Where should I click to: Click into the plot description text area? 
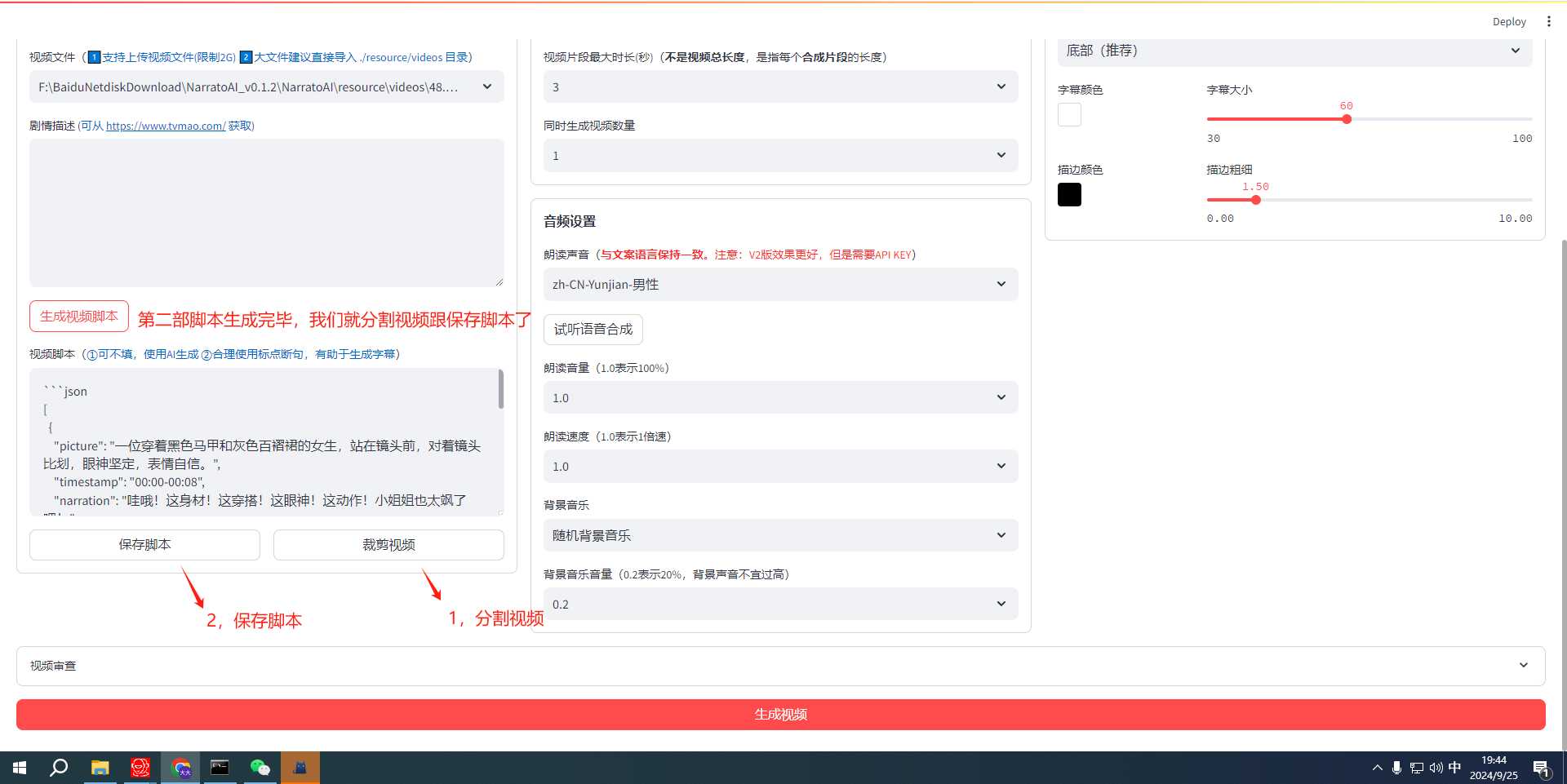click(x=266, y=212)
